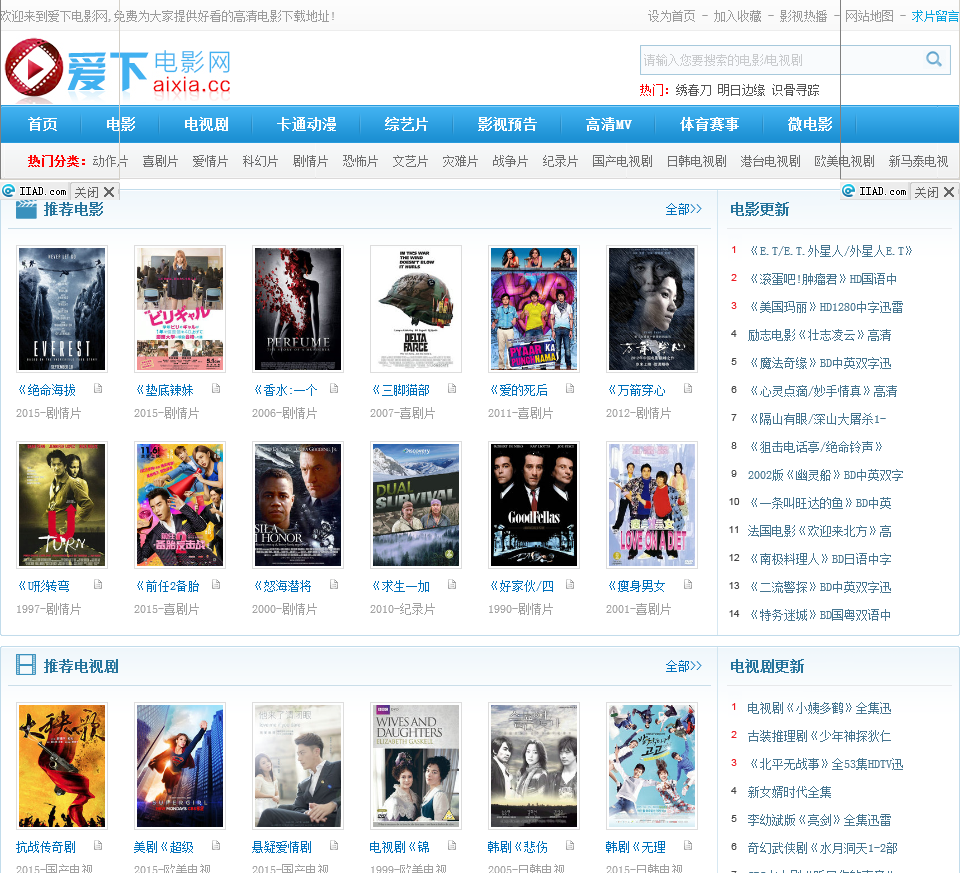Click the document icon beside 《绝命海拔
This screenshot has height=873, width=960.
(x=98, y=388)
